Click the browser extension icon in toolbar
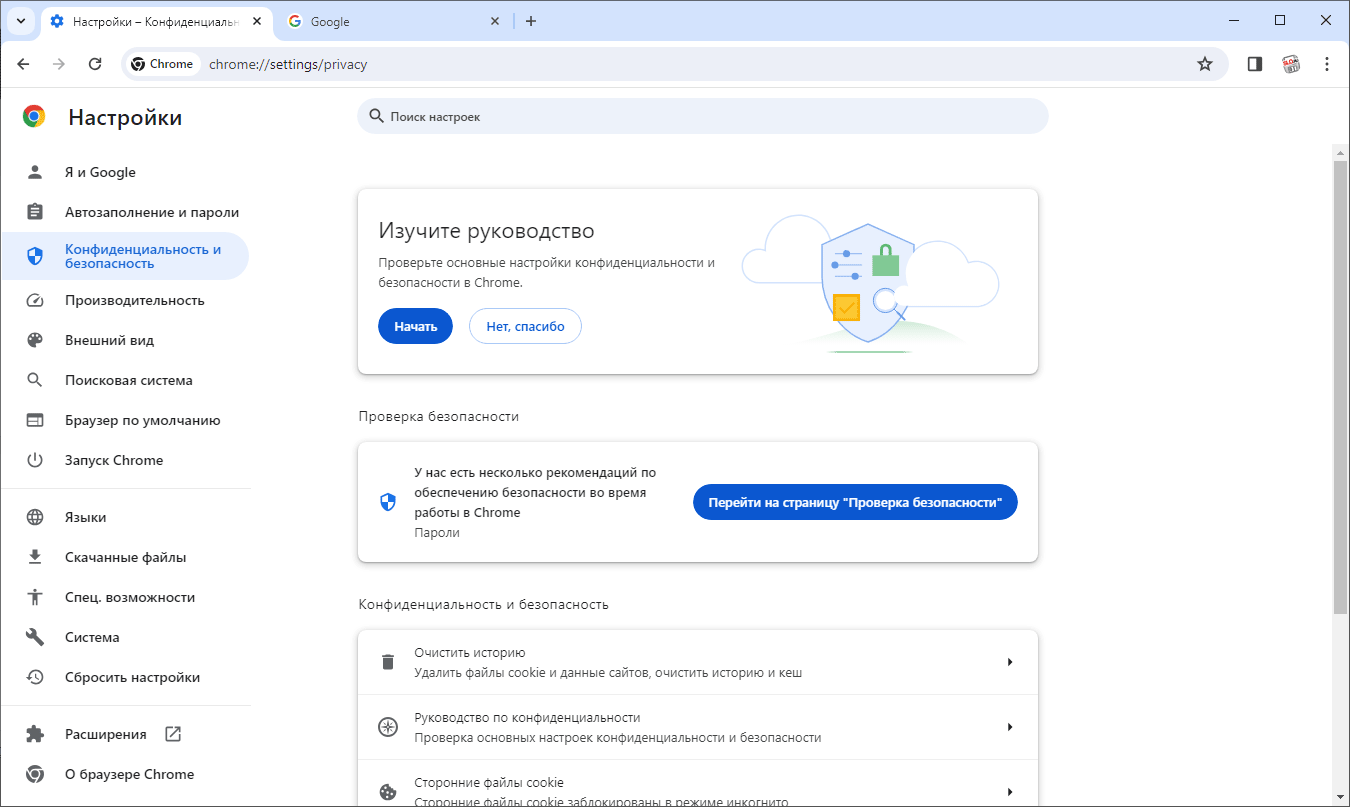 pyautogui.click(x=1291, y=64)
